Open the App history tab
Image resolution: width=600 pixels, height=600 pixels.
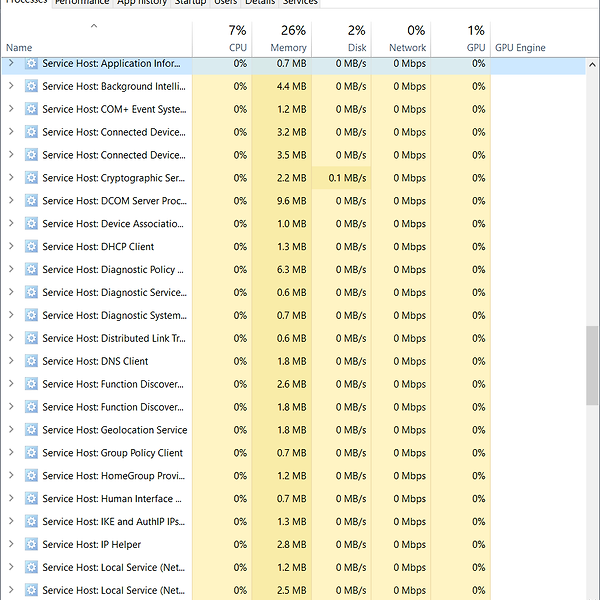[142, 3]
